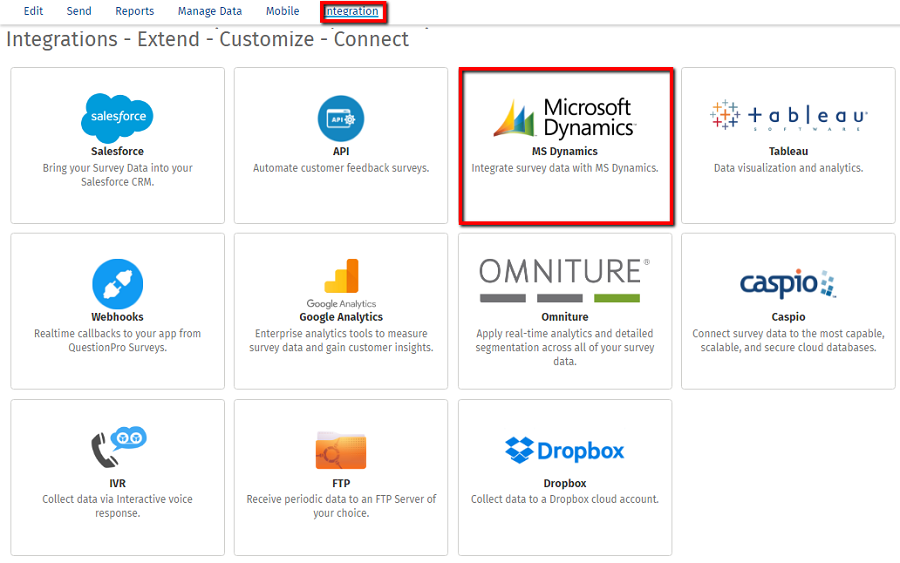Click the blue API gear icon

[x=341, y=118]
